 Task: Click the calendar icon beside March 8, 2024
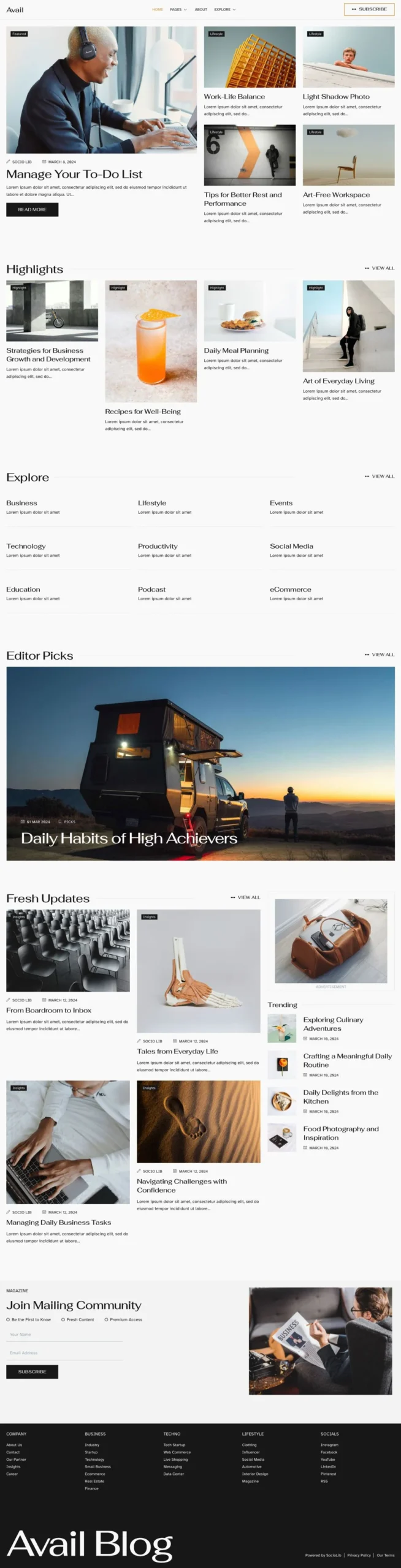tap(44, 162)
